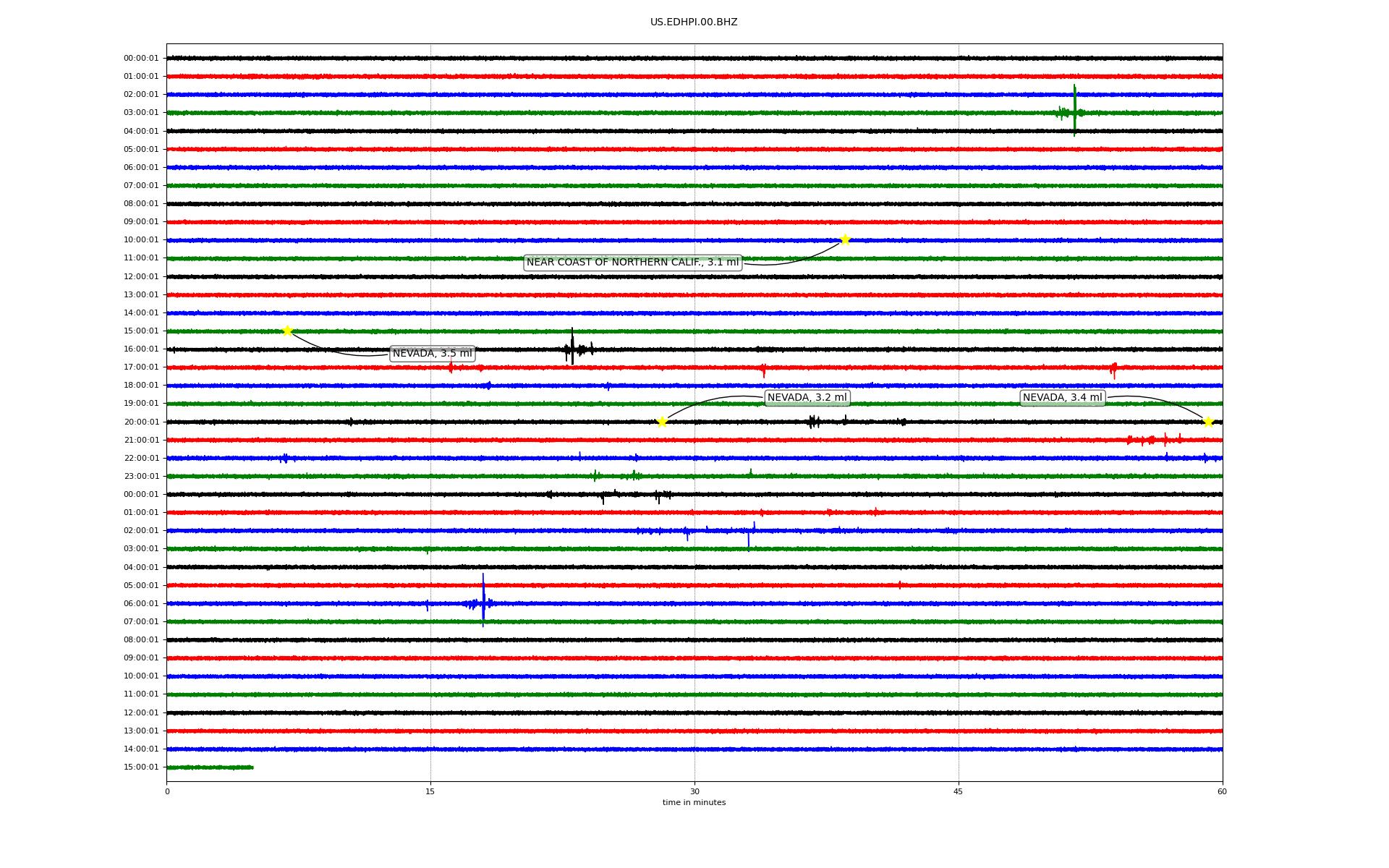Click the 'time in minutes' axis label
Screen dimensions: 1389x868
pyautogui.click(x=694, y=803)
